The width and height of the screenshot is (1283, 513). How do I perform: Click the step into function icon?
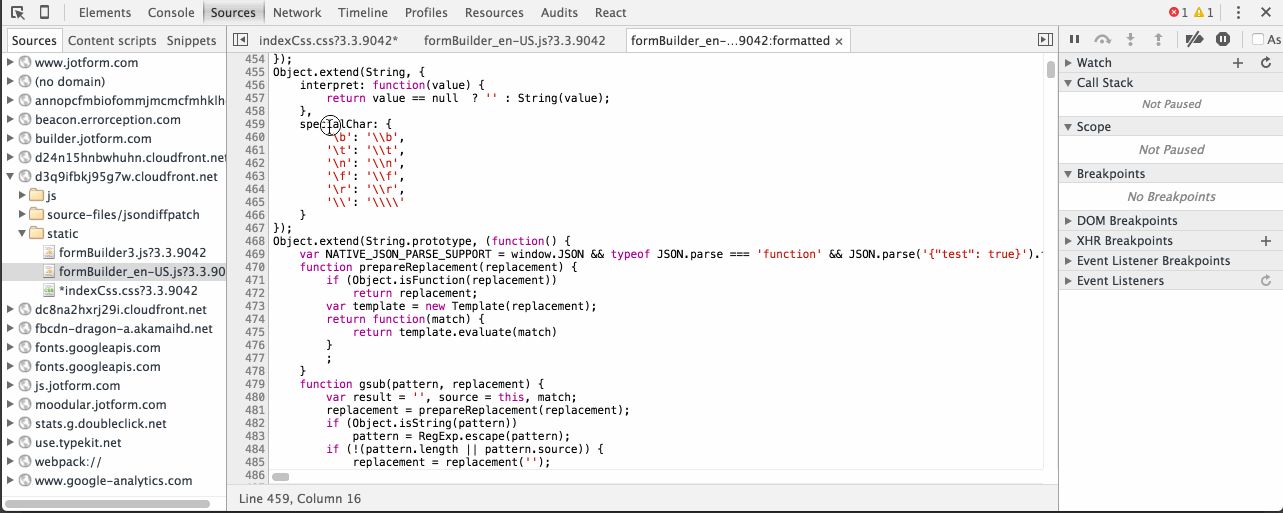(1131, 40)
